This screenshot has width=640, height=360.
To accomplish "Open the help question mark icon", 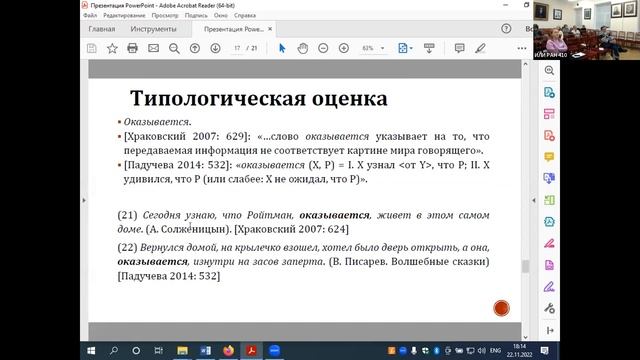I will pyautogui.click(x=506, y=29).
